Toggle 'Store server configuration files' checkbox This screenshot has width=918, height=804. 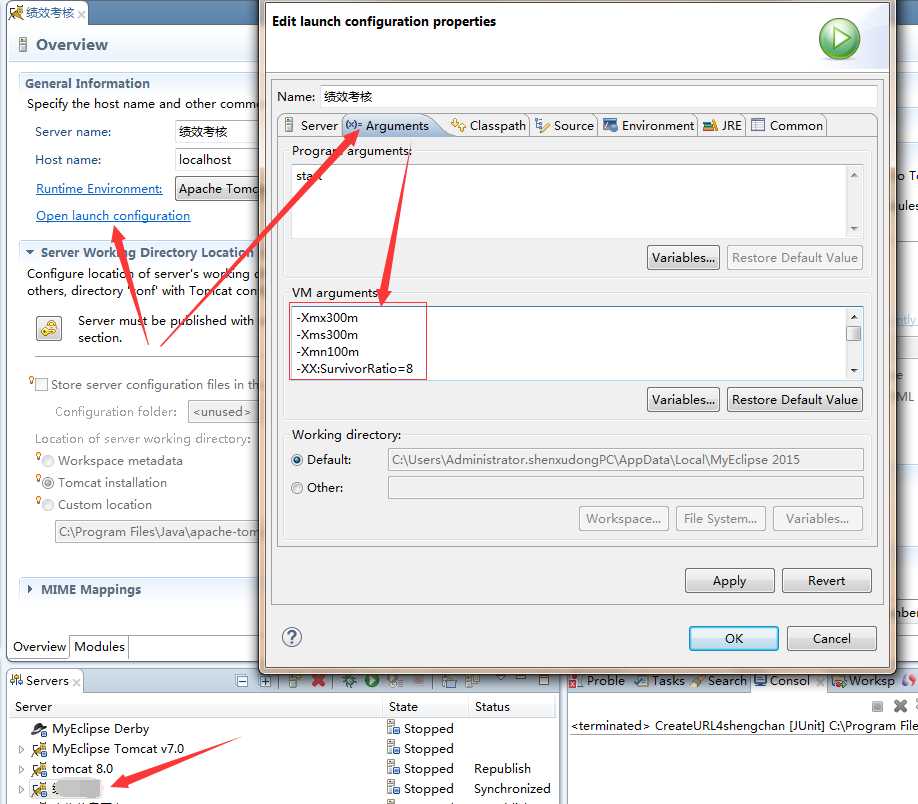pyautogui.click(x=42, y=385)
